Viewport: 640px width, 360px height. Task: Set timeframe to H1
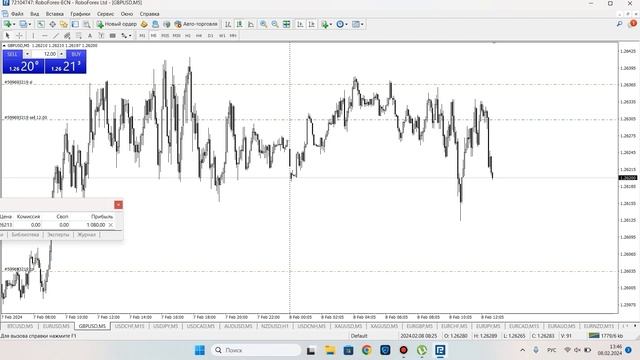coord(188,36)
